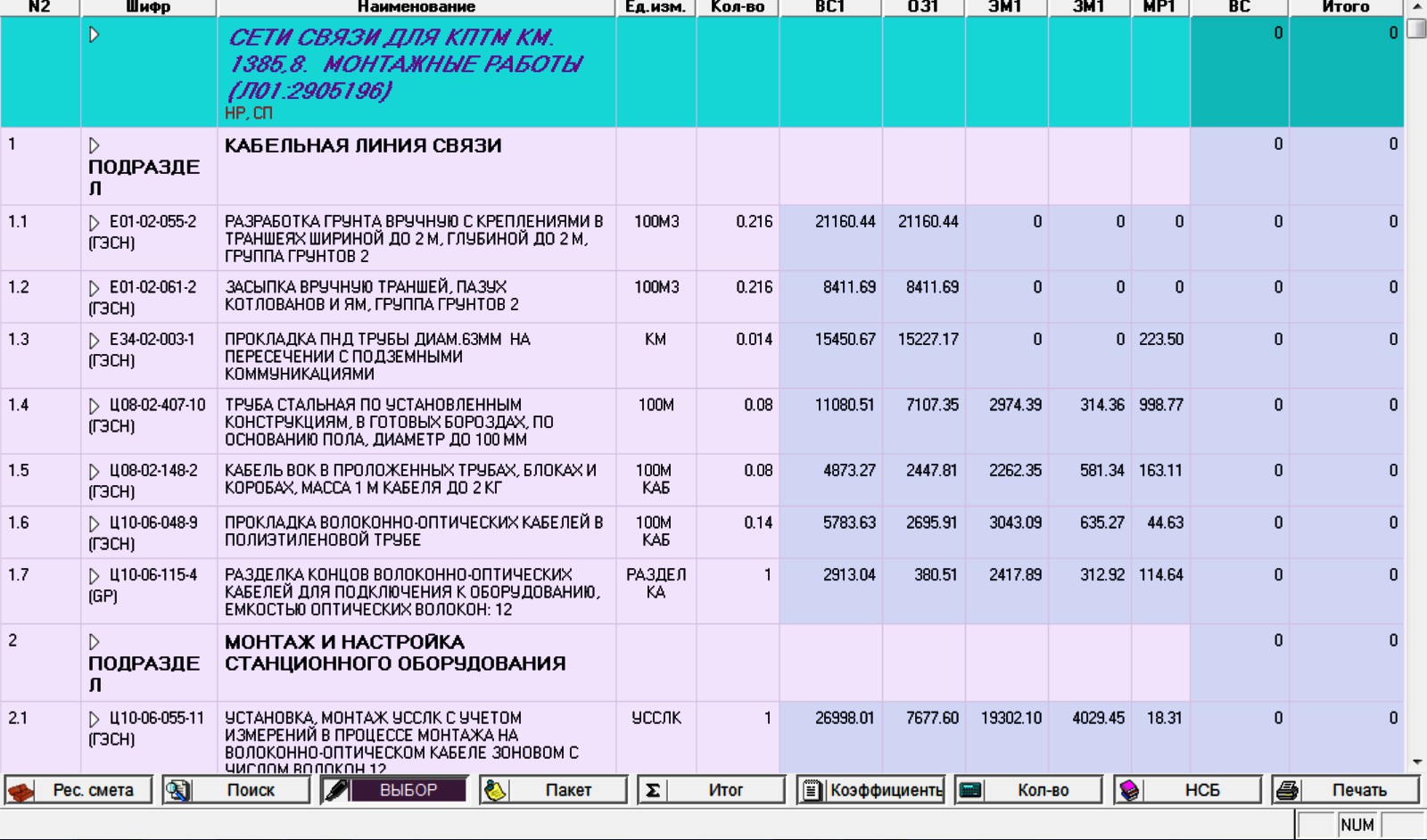Image resolution: width=1427 pixels, height=840 pixels.
Task: Expand the СЕТИ СВЯЗИ ДЛЯ КПТМ header row
Action: tap(95, 35)
